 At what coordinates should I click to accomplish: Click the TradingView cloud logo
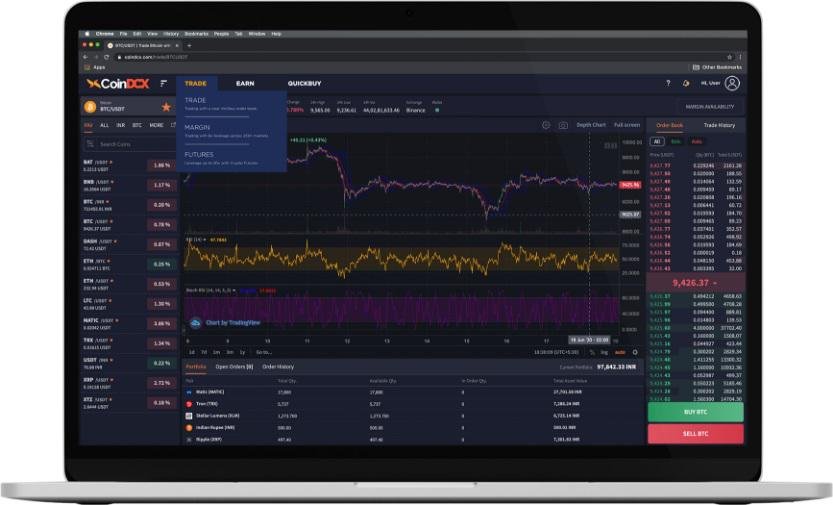[x=196, y=323]
